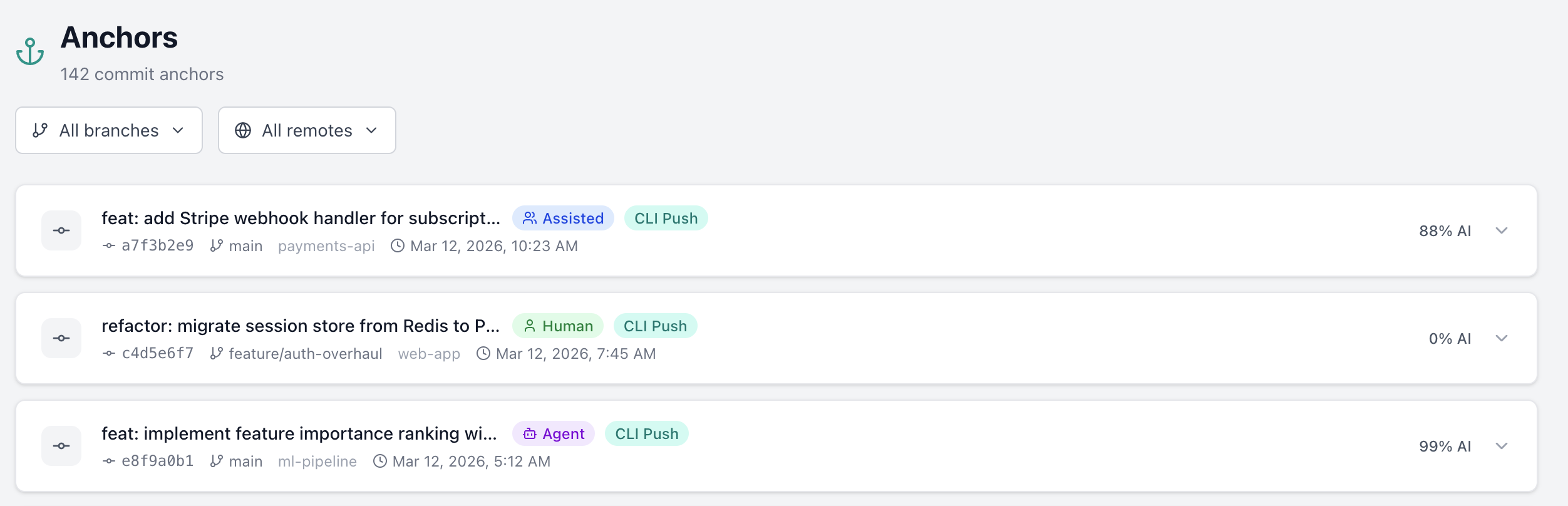The image size is (1568, 506).
Task: Click the branch icon in branches filter
Action: click(40, 130)
